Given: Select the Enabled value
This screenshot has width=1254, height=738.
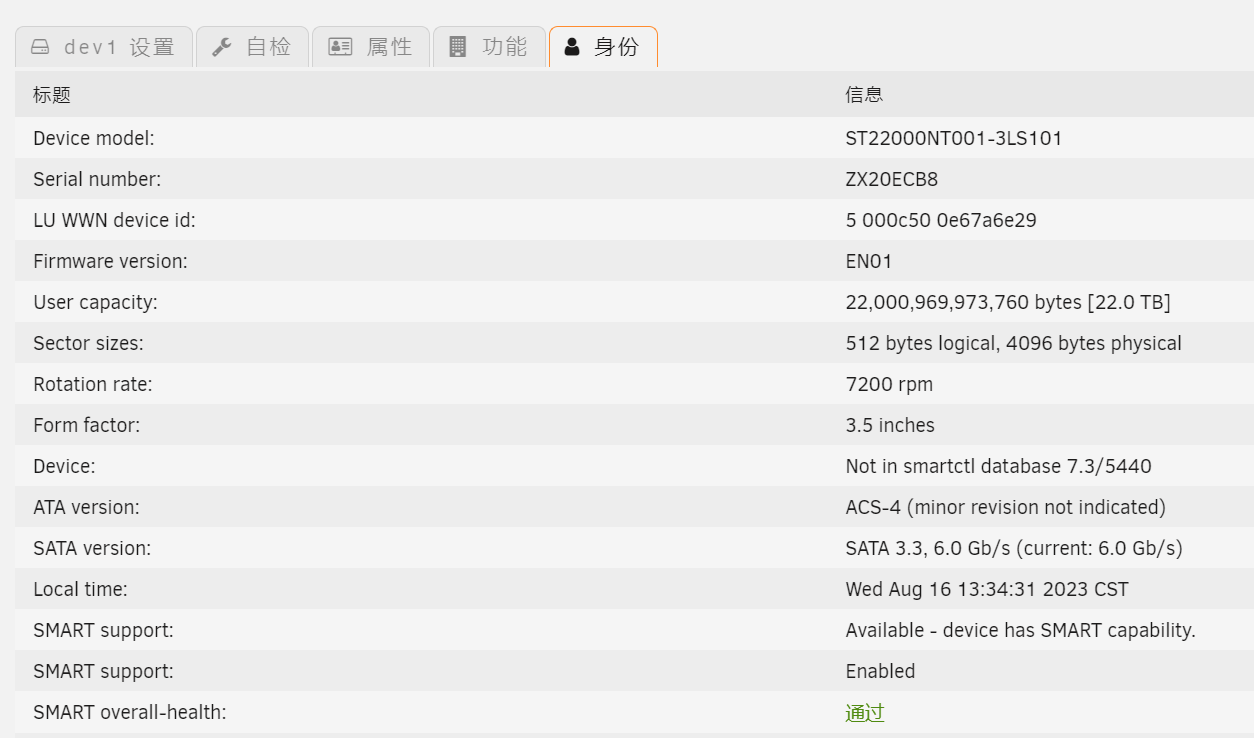Looking at the screenshot, I should 880,671.
